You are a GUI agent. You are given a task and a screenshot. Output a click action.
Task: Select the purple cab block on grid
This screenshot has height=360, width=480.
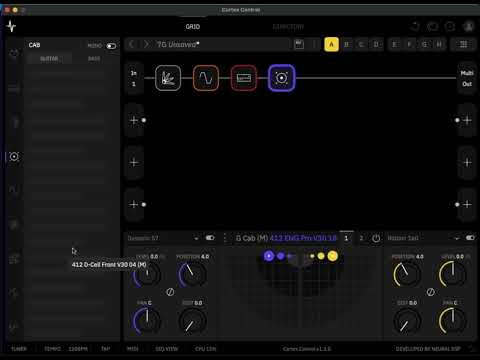click(x=282, y=78)
